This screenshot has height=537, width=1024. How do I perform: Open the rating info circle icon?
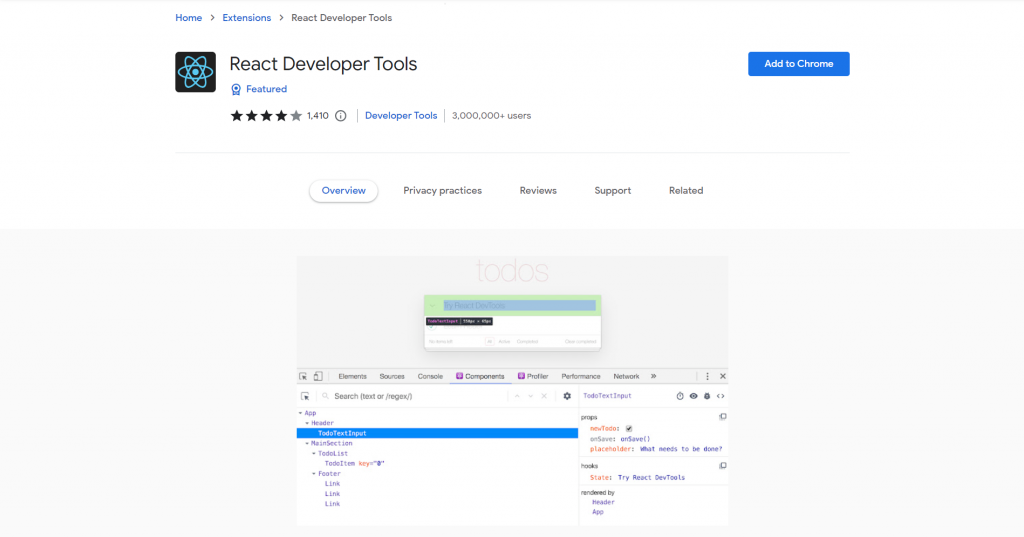341,116
